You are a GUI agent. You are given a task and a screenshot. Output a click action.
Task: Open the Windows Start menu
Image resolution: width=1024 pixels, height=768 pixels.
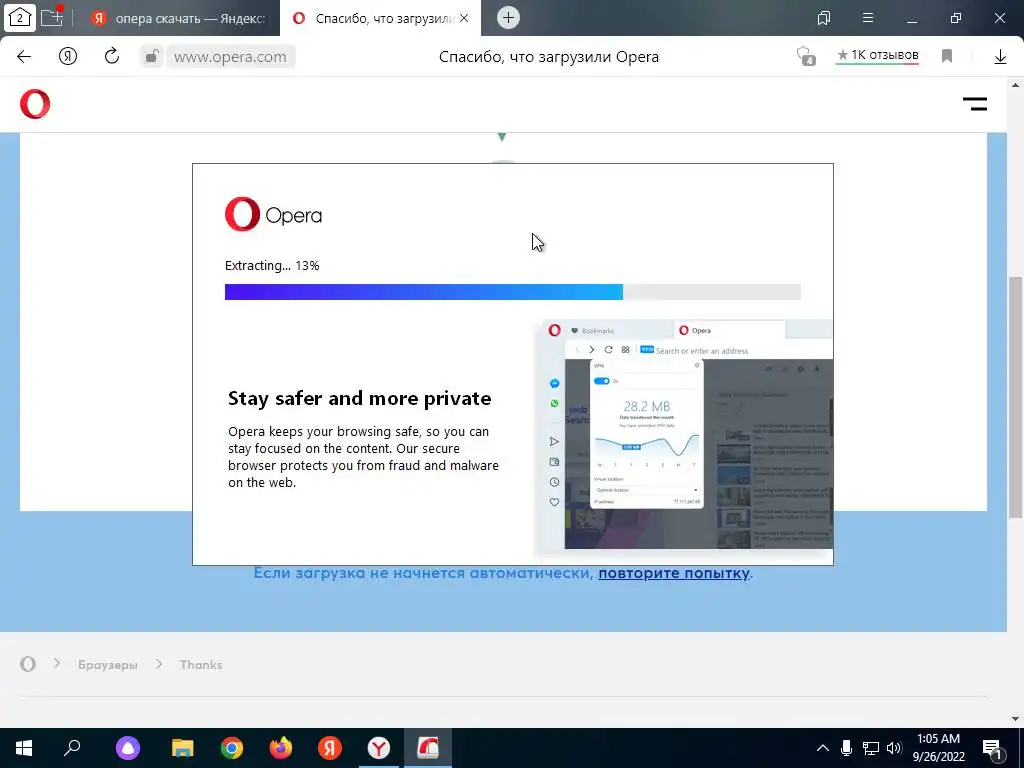tap(24, 748)
